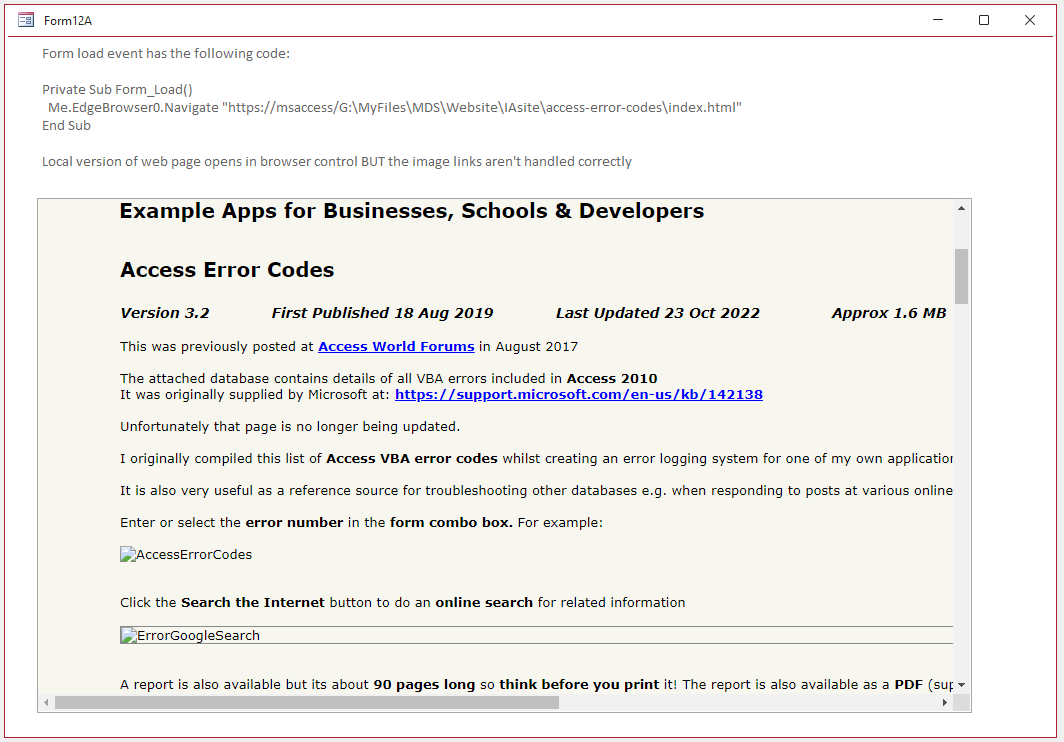Click the 'Example Apps for Businesses' heading
This screenshot has height=742, width=1064.
412,211
